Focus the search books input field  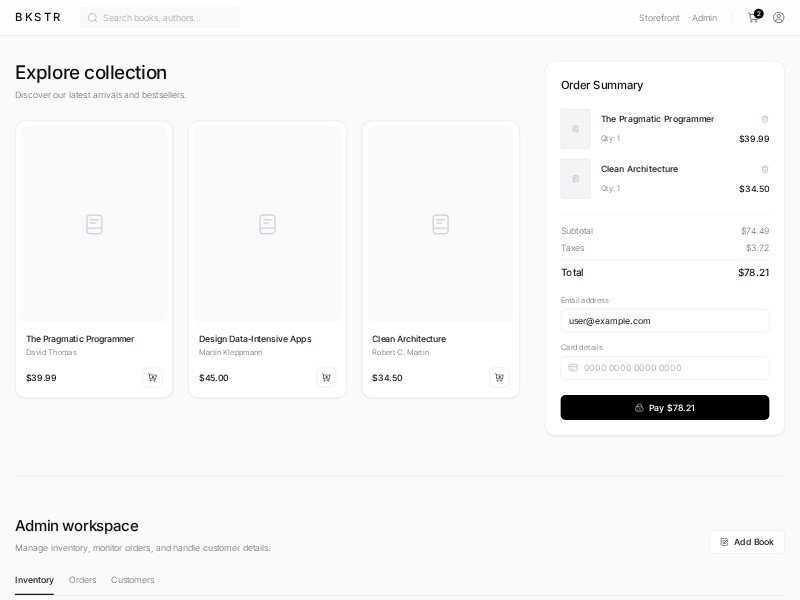(165, 18)
